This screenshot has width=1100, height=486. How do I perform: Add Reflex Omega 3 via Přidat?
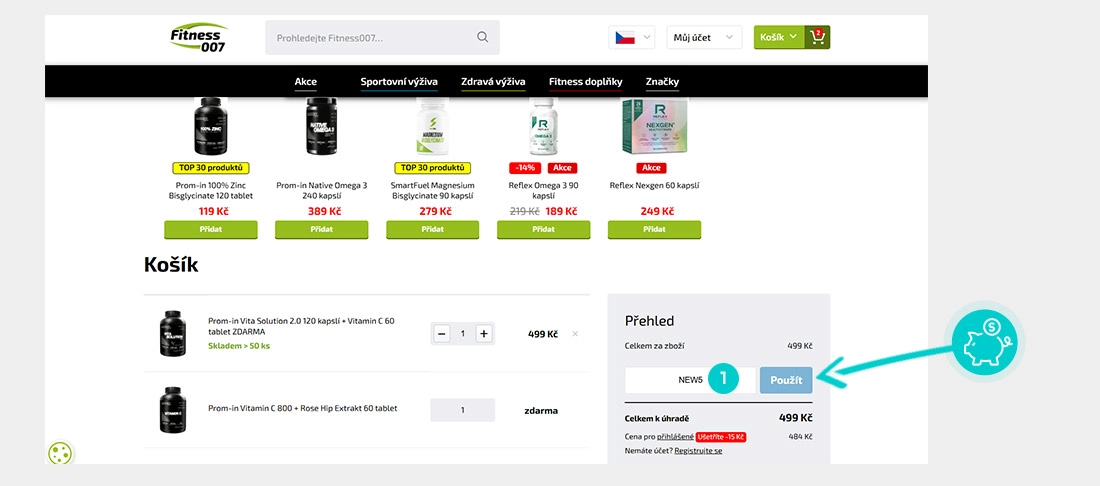[544, 229]
